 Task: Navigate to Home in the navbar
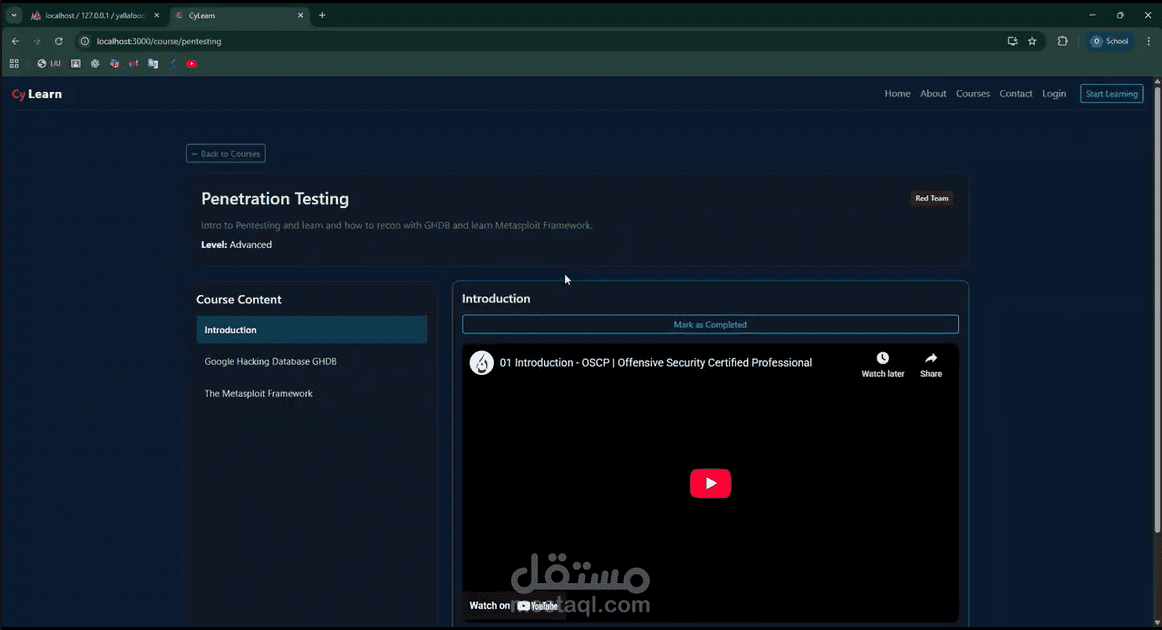coord(897,93)
